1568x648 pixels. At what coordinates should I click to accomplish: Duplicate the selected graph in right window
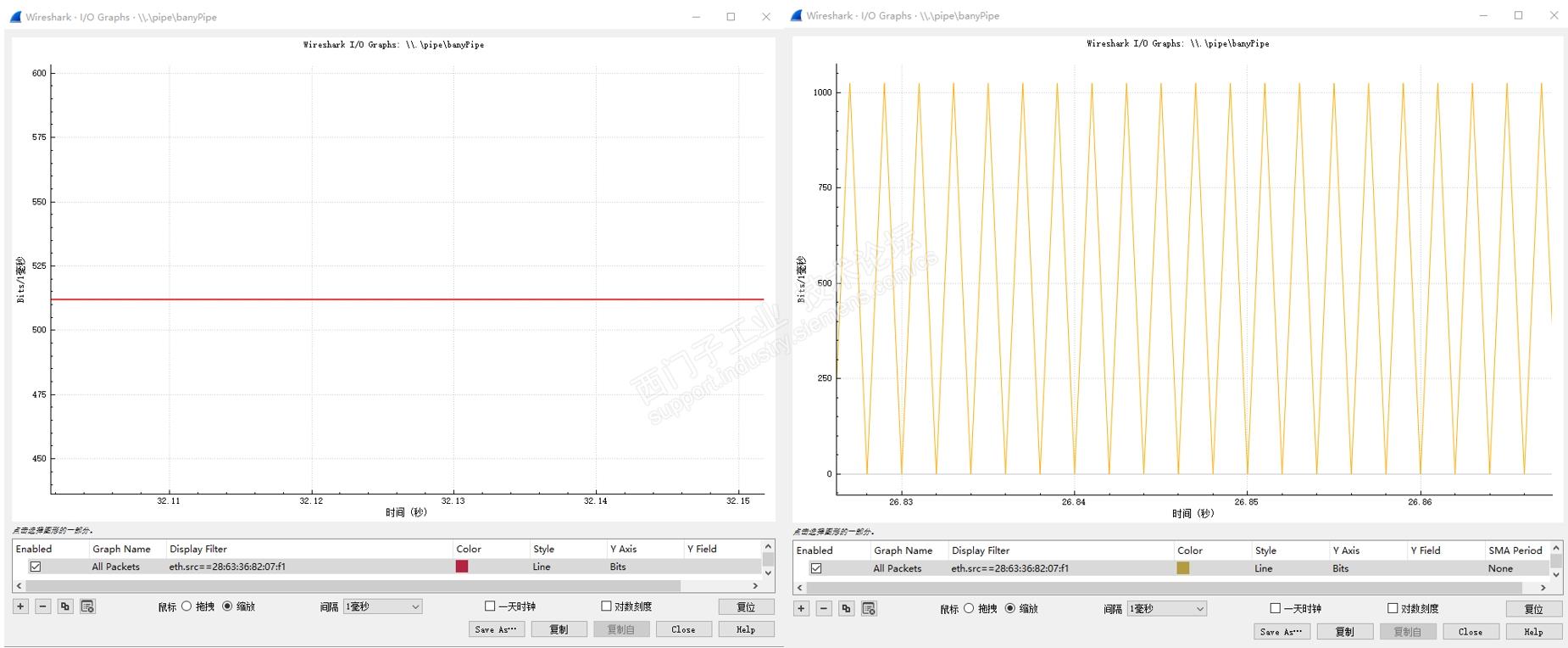(846, 608)
